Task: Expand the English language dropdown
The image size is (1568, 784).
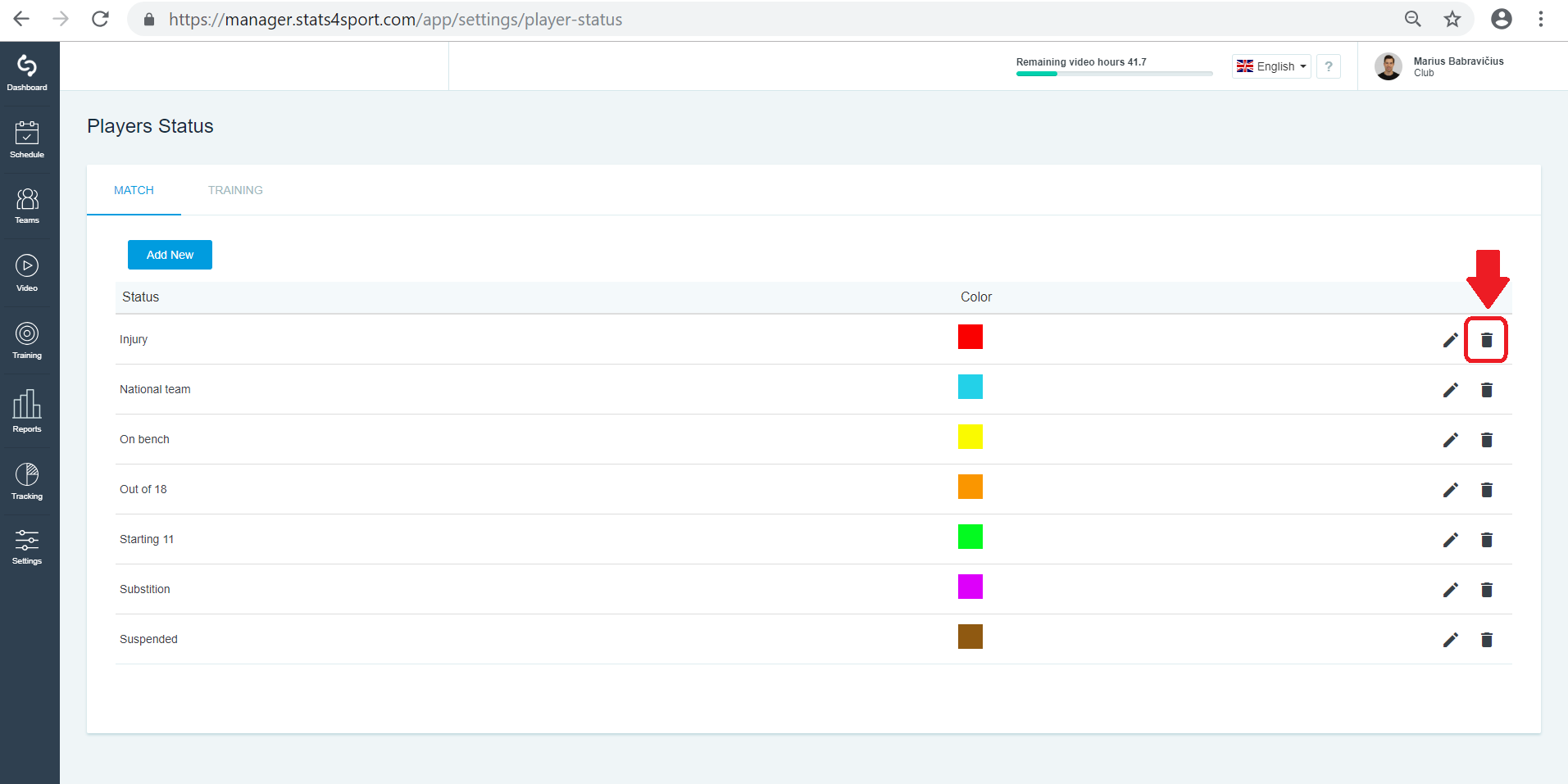Action: point(1271,66)
